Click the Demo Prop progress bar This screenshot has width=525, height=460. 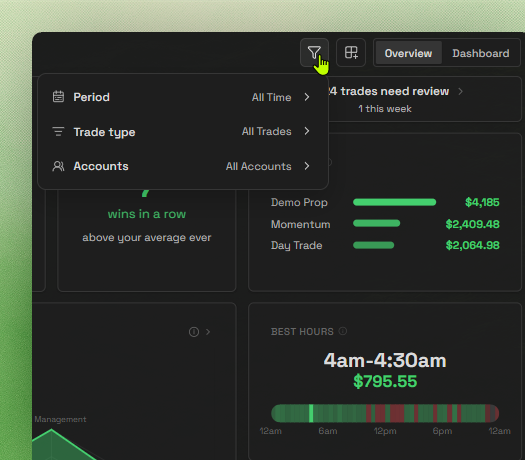point(394,202)
